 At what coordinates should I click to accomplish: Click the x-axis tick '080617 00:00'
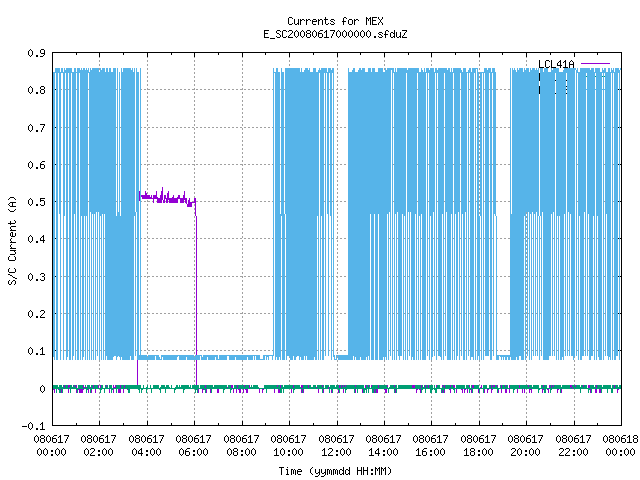coord(51,446)
